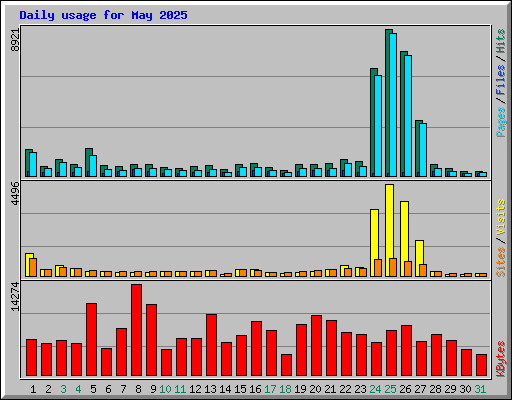Click day label 8 on the axis
This screenshot has width=512, height=400.
(138, 389)
